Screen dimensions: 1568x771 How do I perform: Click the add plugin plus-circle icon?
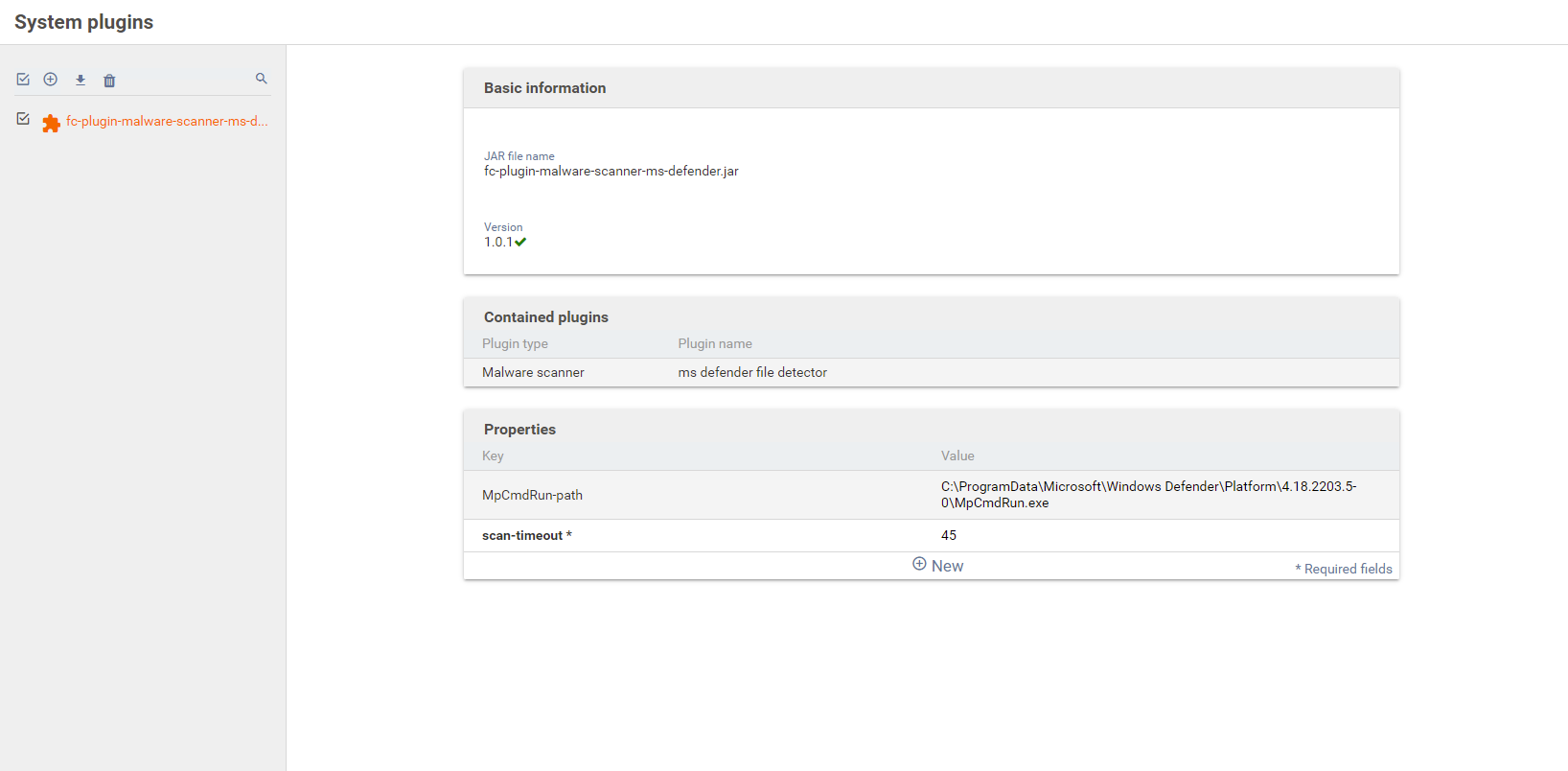point(51,80)
